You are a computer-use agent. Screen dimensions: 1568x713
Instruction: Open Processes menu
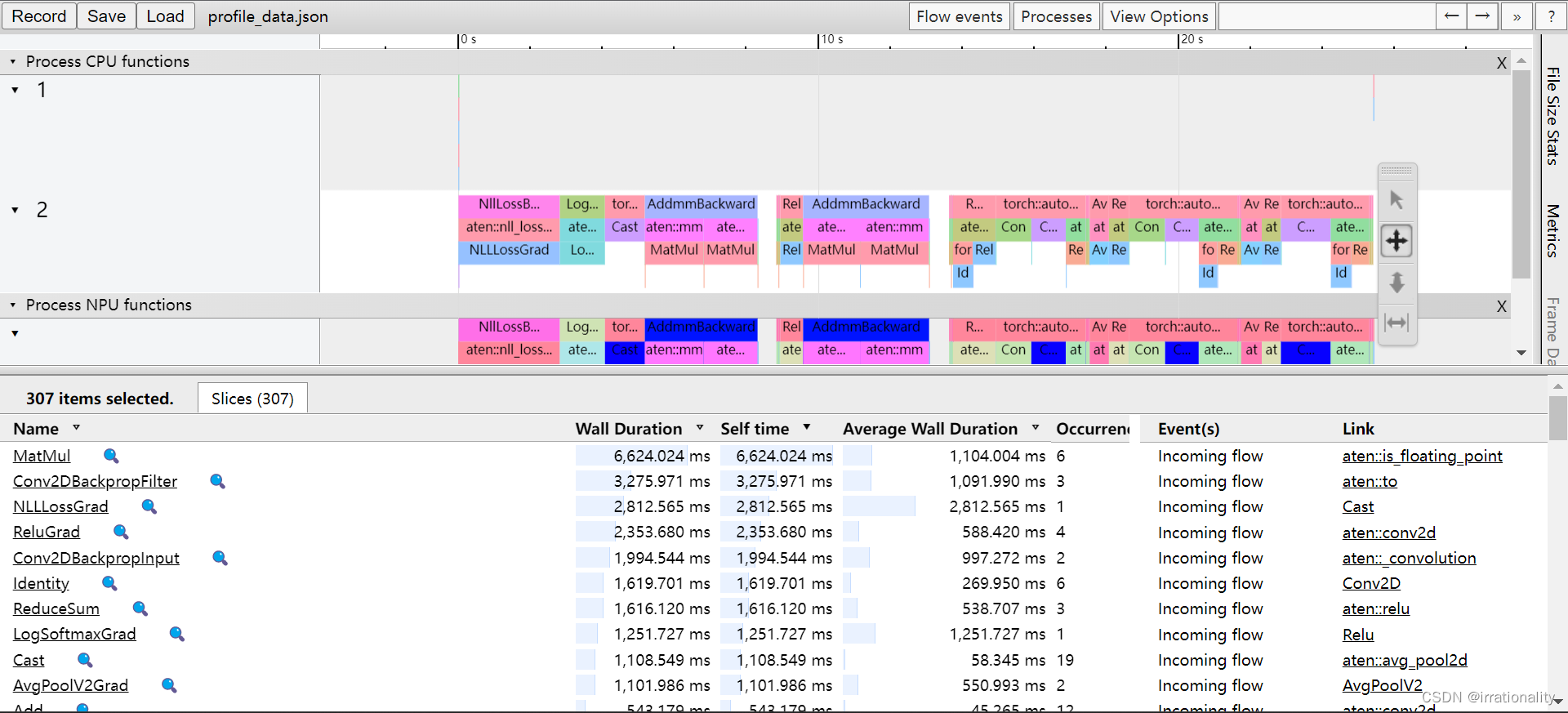point(1056,16)
